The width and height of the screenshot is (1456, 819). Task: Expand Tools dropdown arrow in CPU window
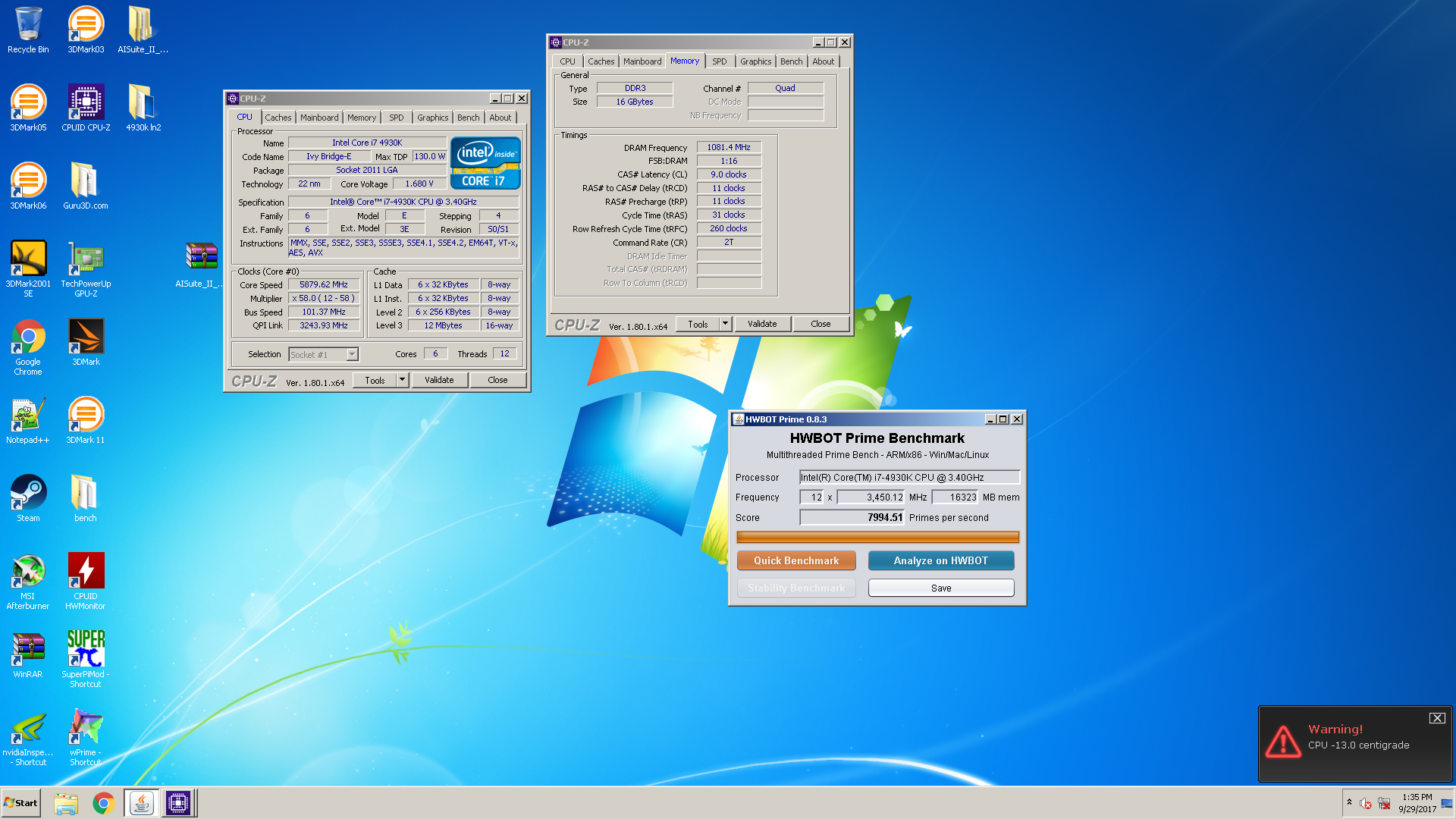(403, 380)
